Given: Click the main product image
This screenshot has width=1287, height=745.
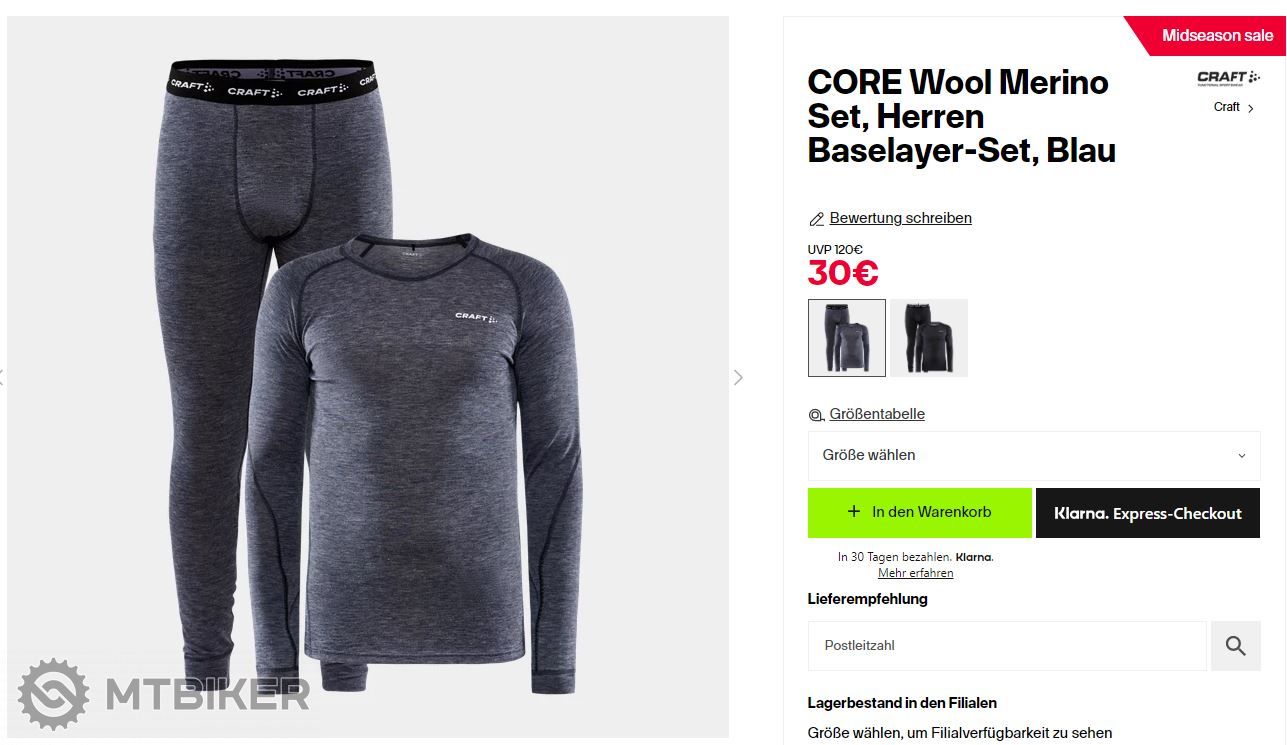Looking at the screenshot, I should [368, 377].
